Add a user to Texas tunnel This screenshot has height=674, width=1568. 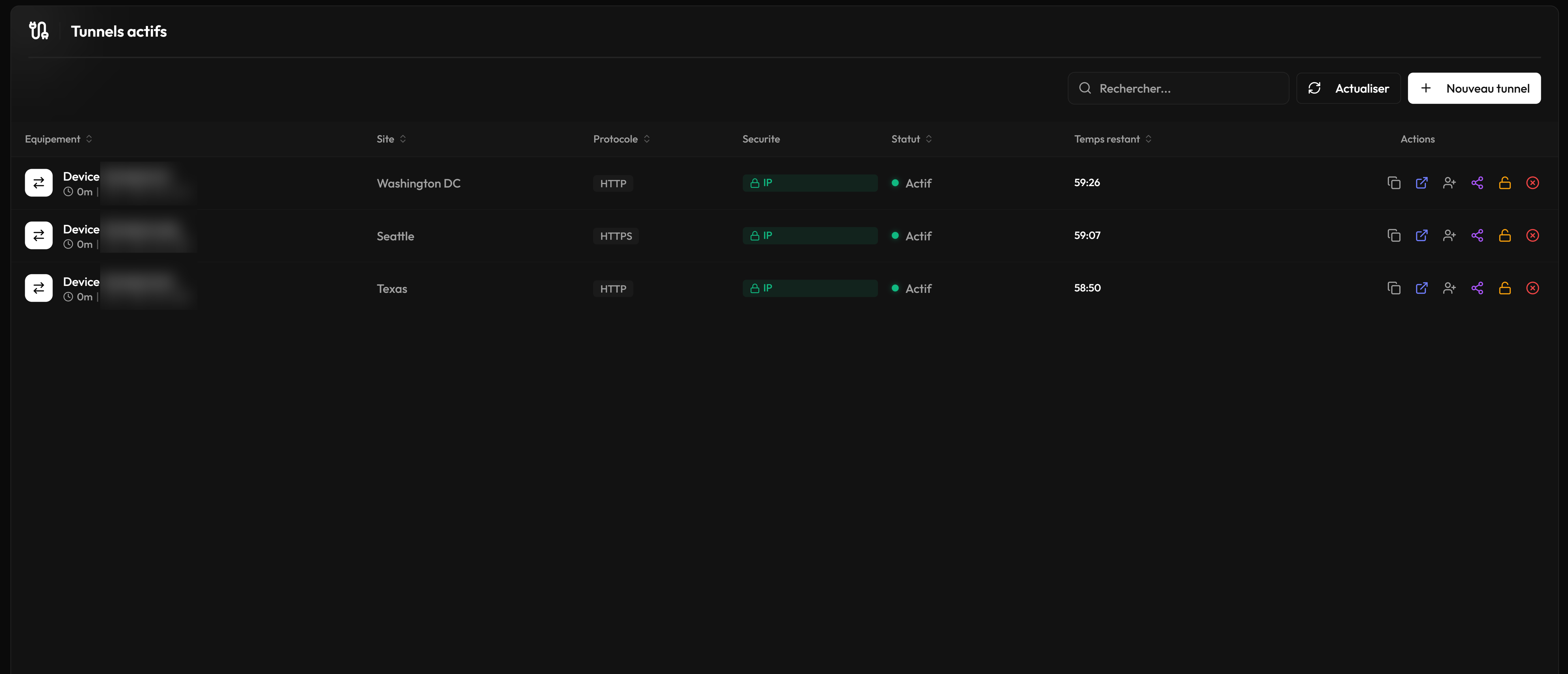tap(1449, 288)
